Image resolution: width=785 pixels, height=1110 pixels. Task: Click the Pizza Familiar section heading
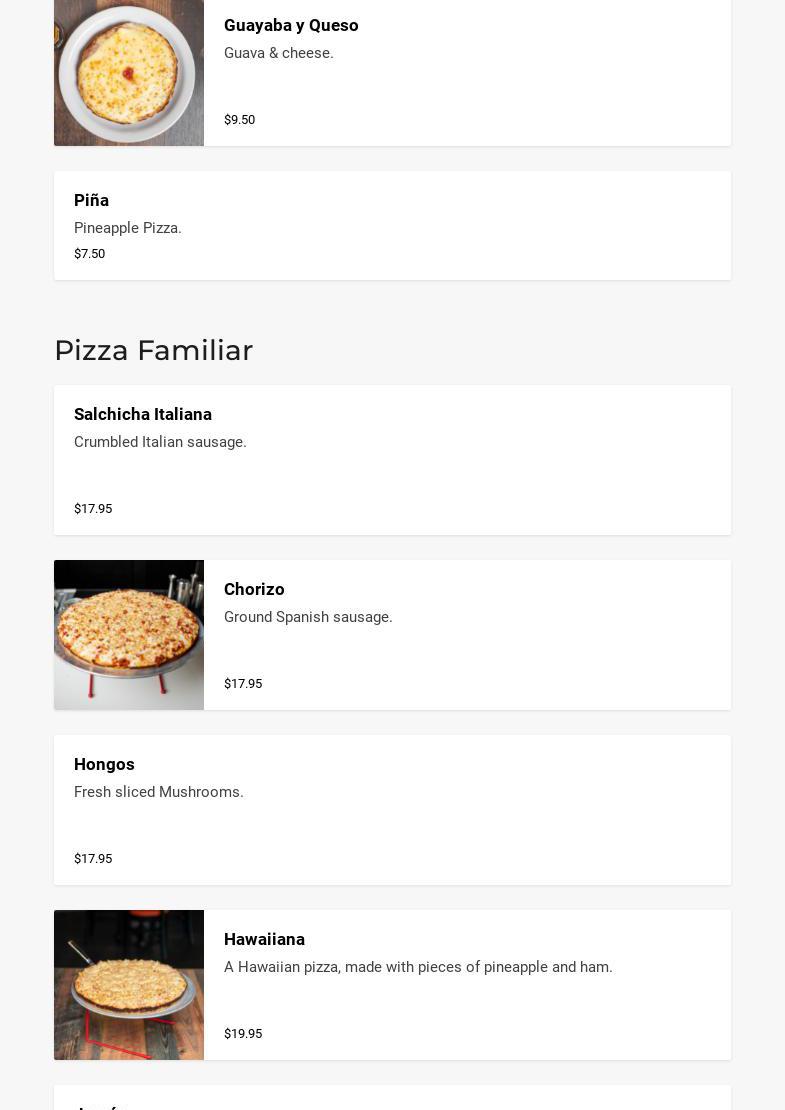pos(153,350)
